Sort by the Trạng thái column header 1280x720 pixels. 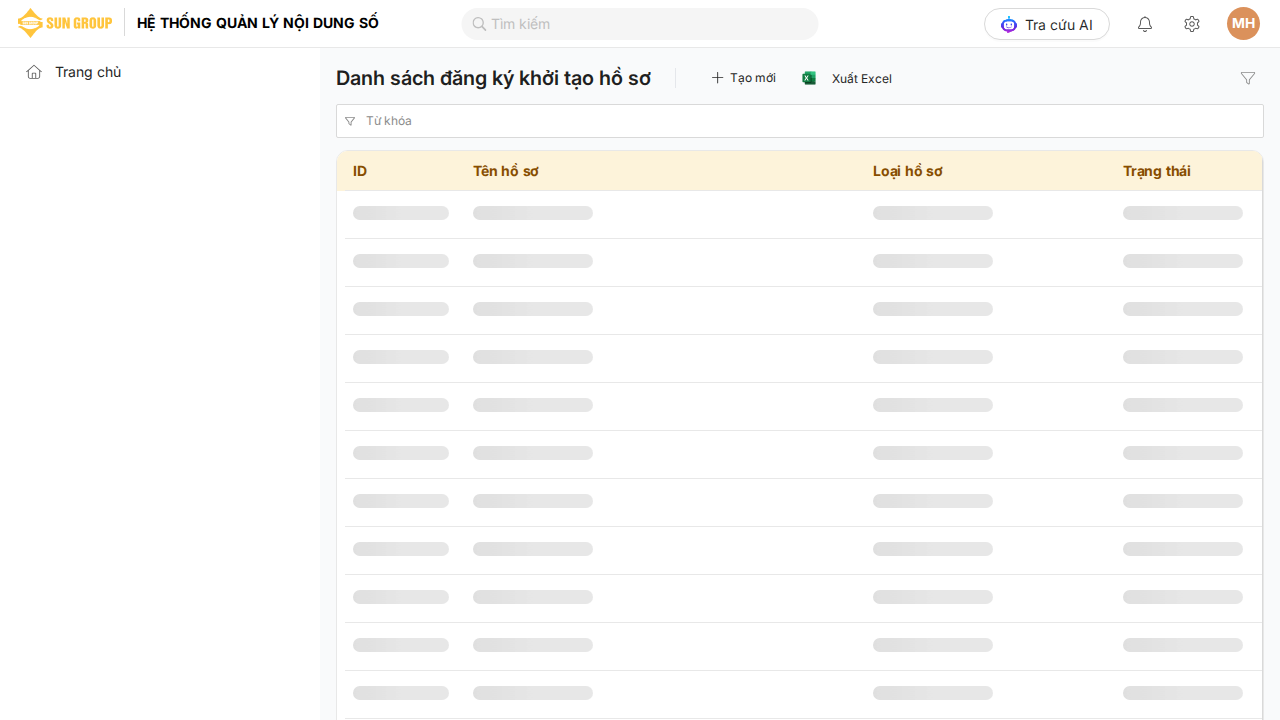[x=1156, y=171]
